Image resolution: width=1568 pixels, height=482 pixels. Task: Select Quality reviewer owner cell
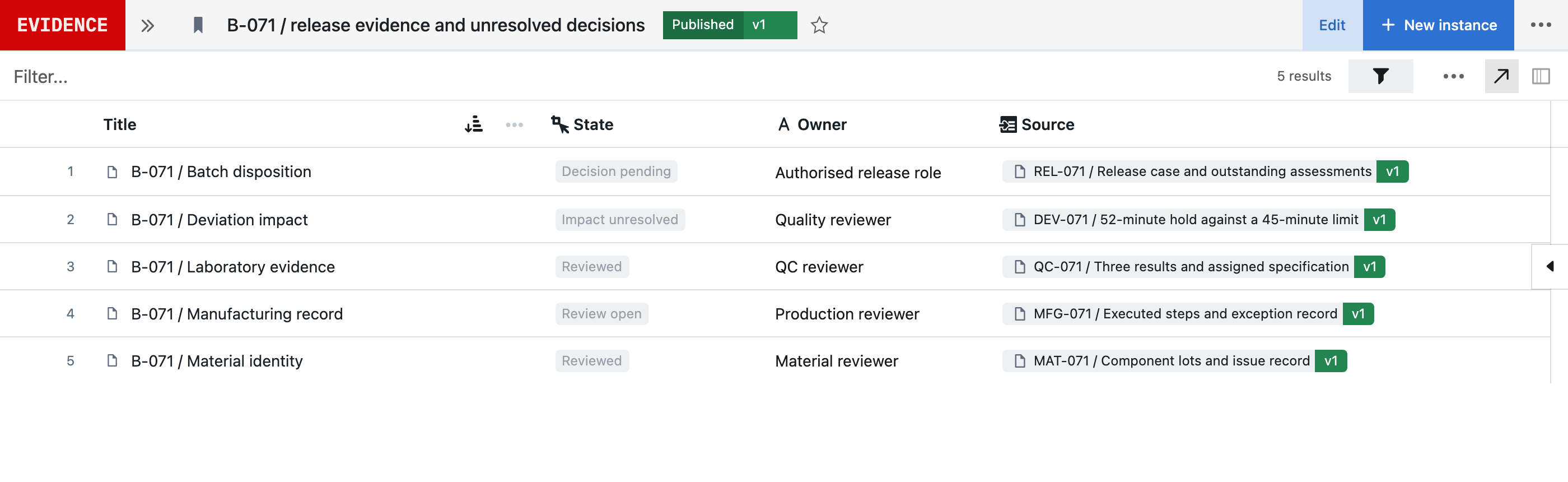pyautogui.click(x=833, y=219)
